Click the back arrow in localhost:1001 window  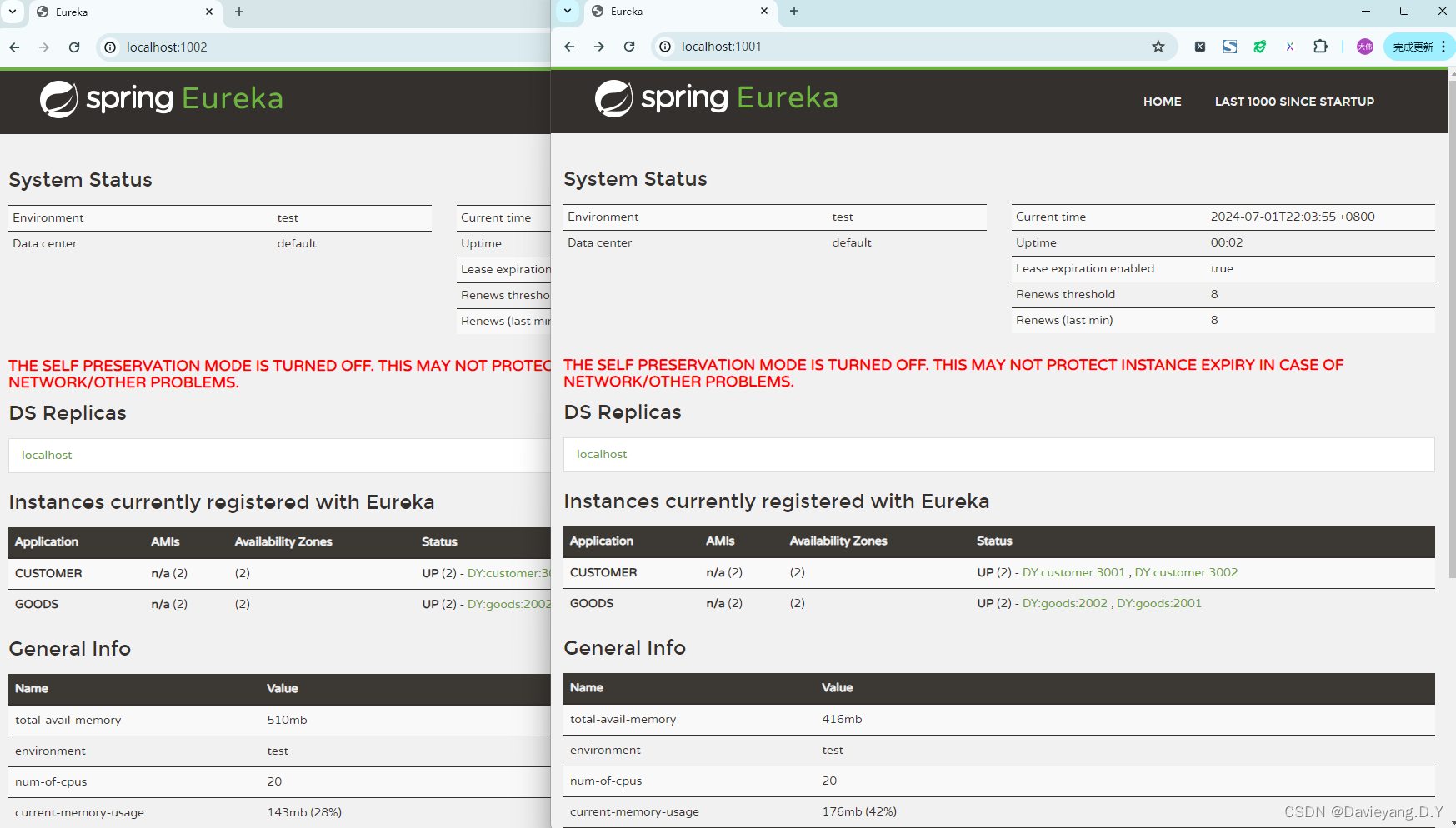569,47
